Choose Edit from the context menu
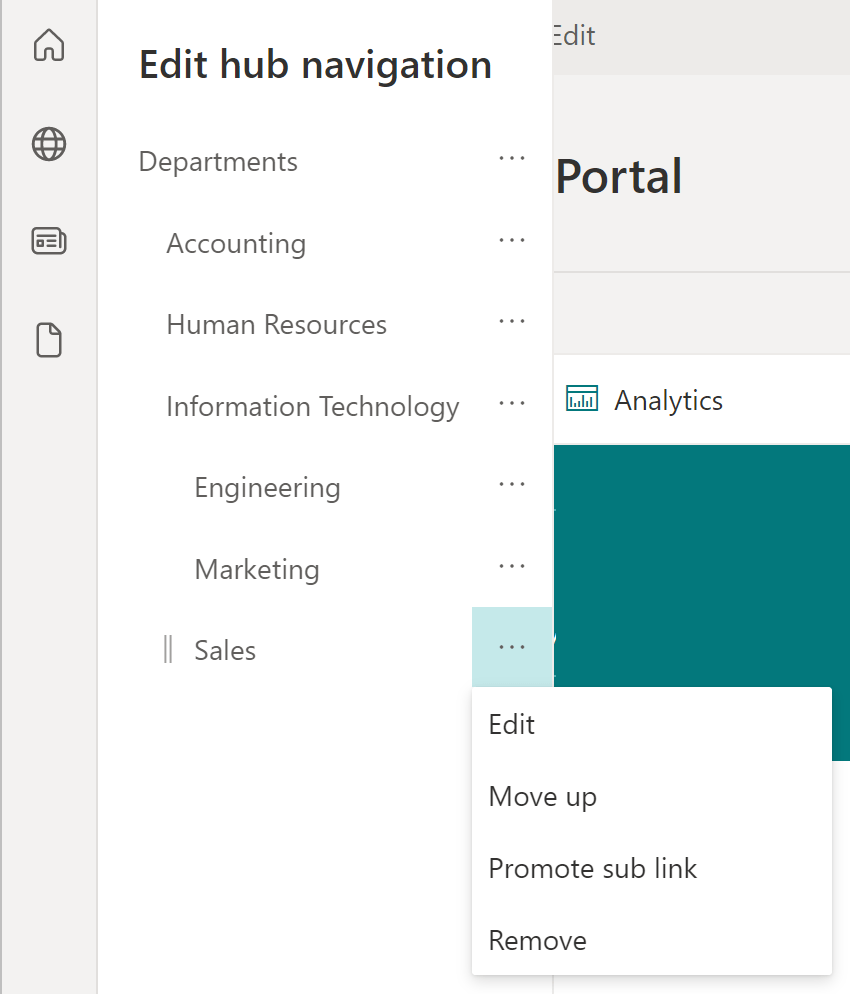 coord(512,724)
